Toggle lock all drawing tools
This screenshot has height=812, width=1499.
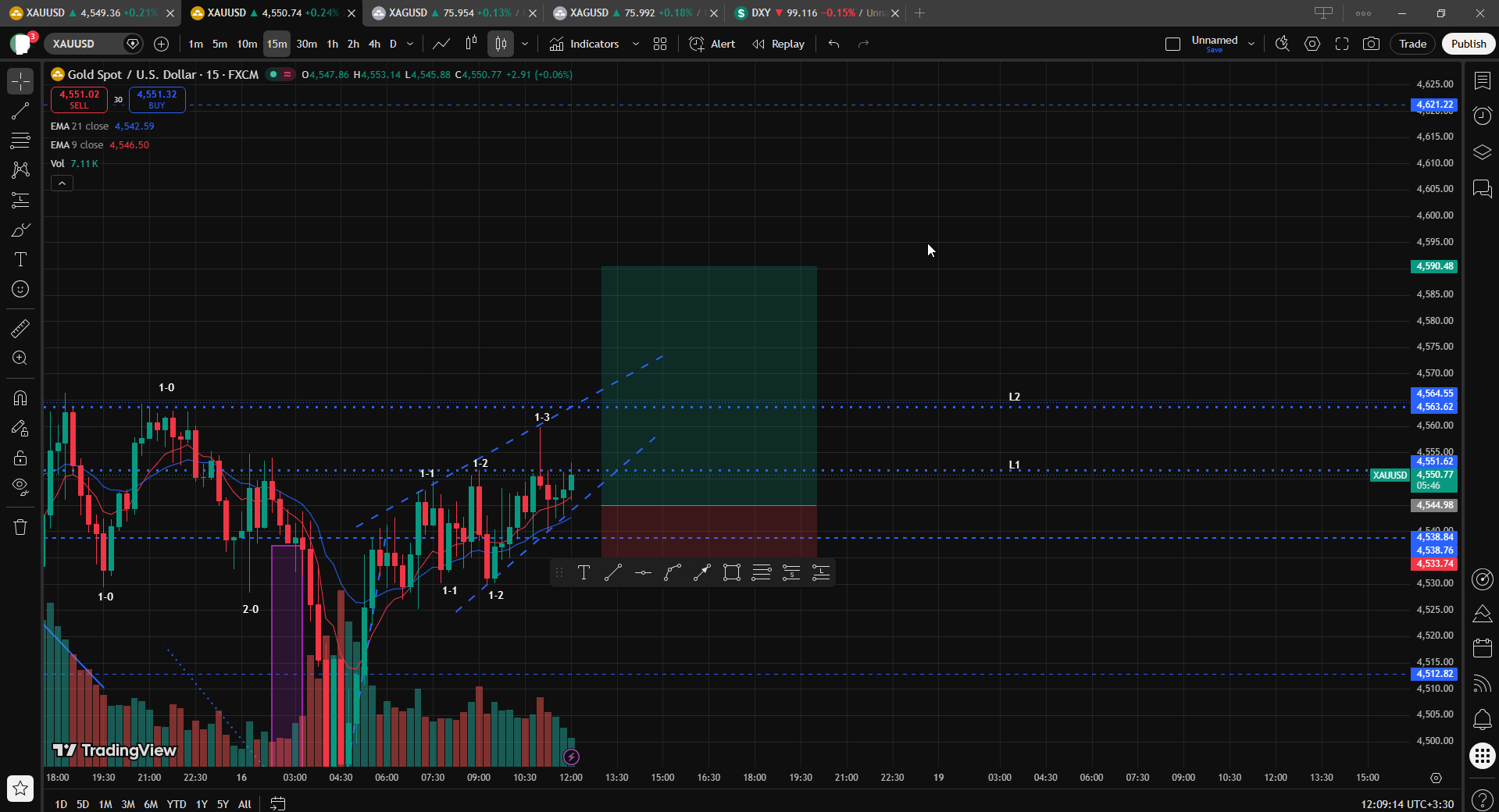[x=20, y=458]
